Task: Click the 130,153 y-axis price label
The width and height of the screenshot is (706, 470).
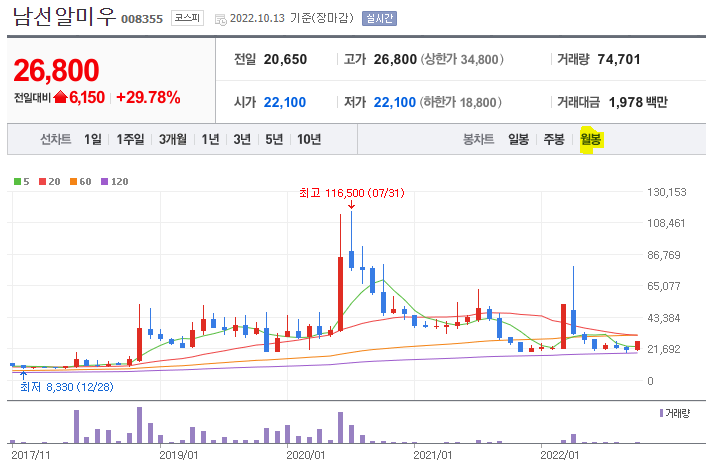Action: coord(667,192)
